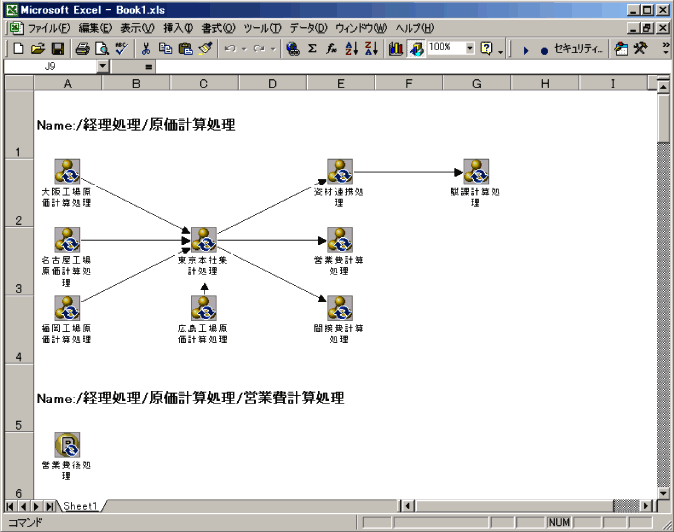The width and height of the screenshot is (674, 532).
Task: Print using the printer icon
Action: pos(82,49)
